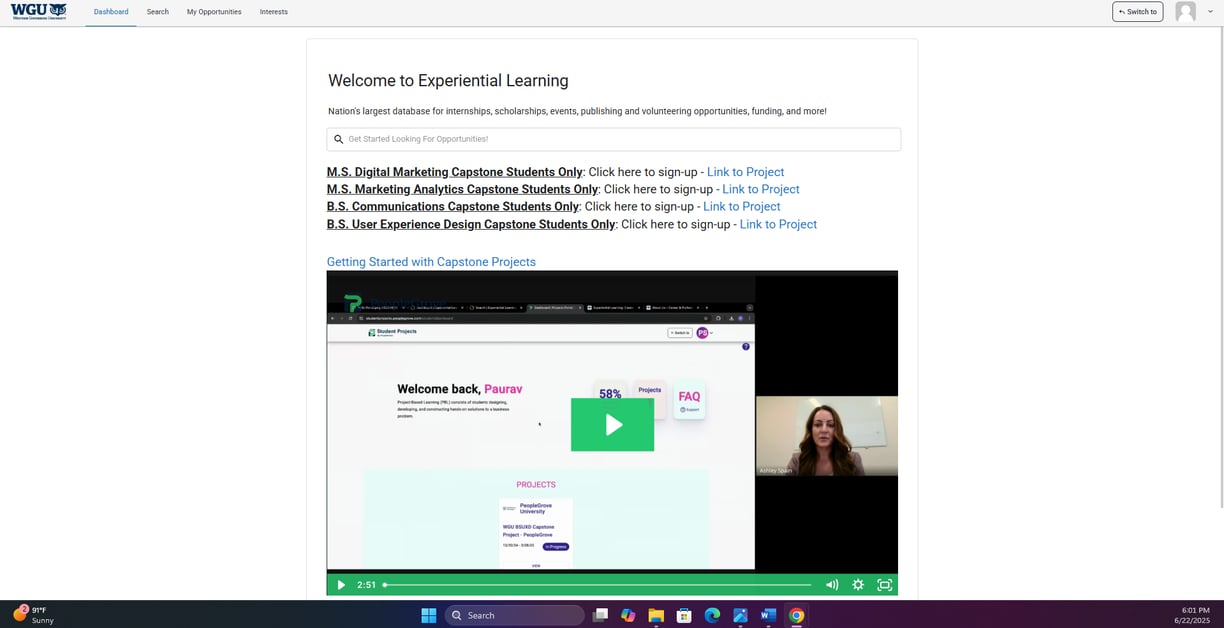Click the small play icon in video bar

[340, 585]
